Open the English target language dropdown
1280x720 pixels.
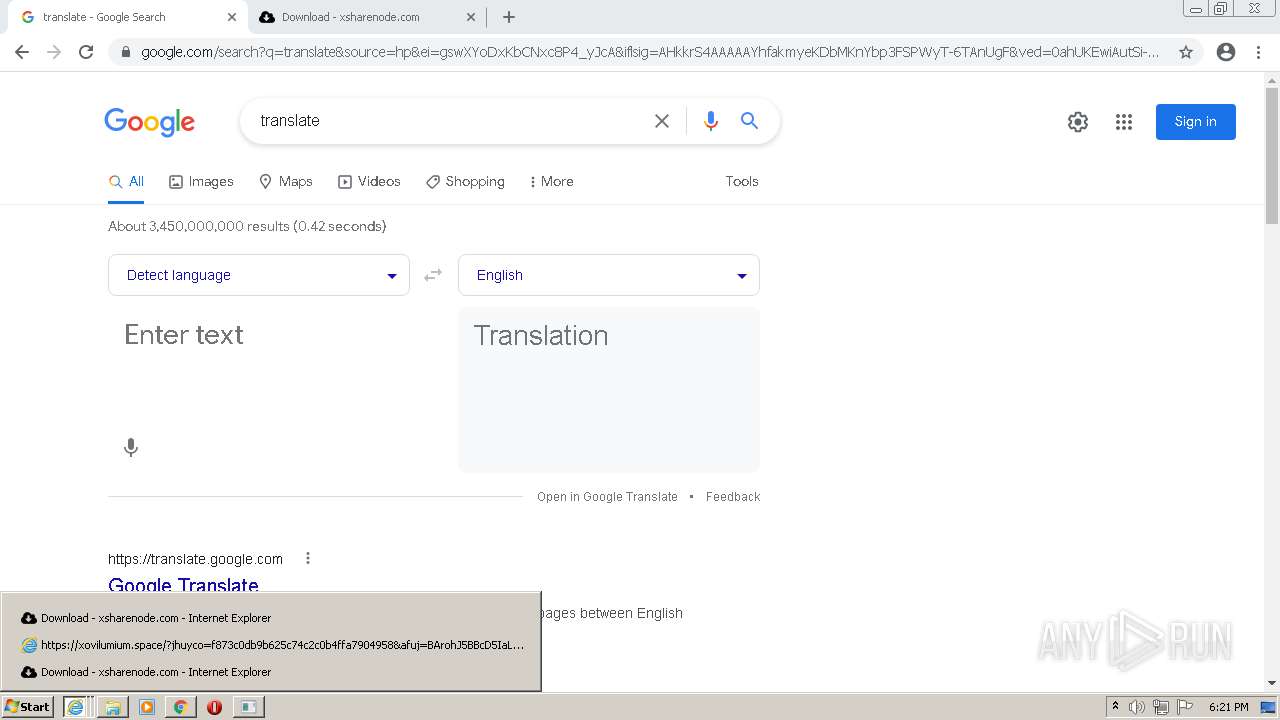pyautogui.click(x=609, y=275)
